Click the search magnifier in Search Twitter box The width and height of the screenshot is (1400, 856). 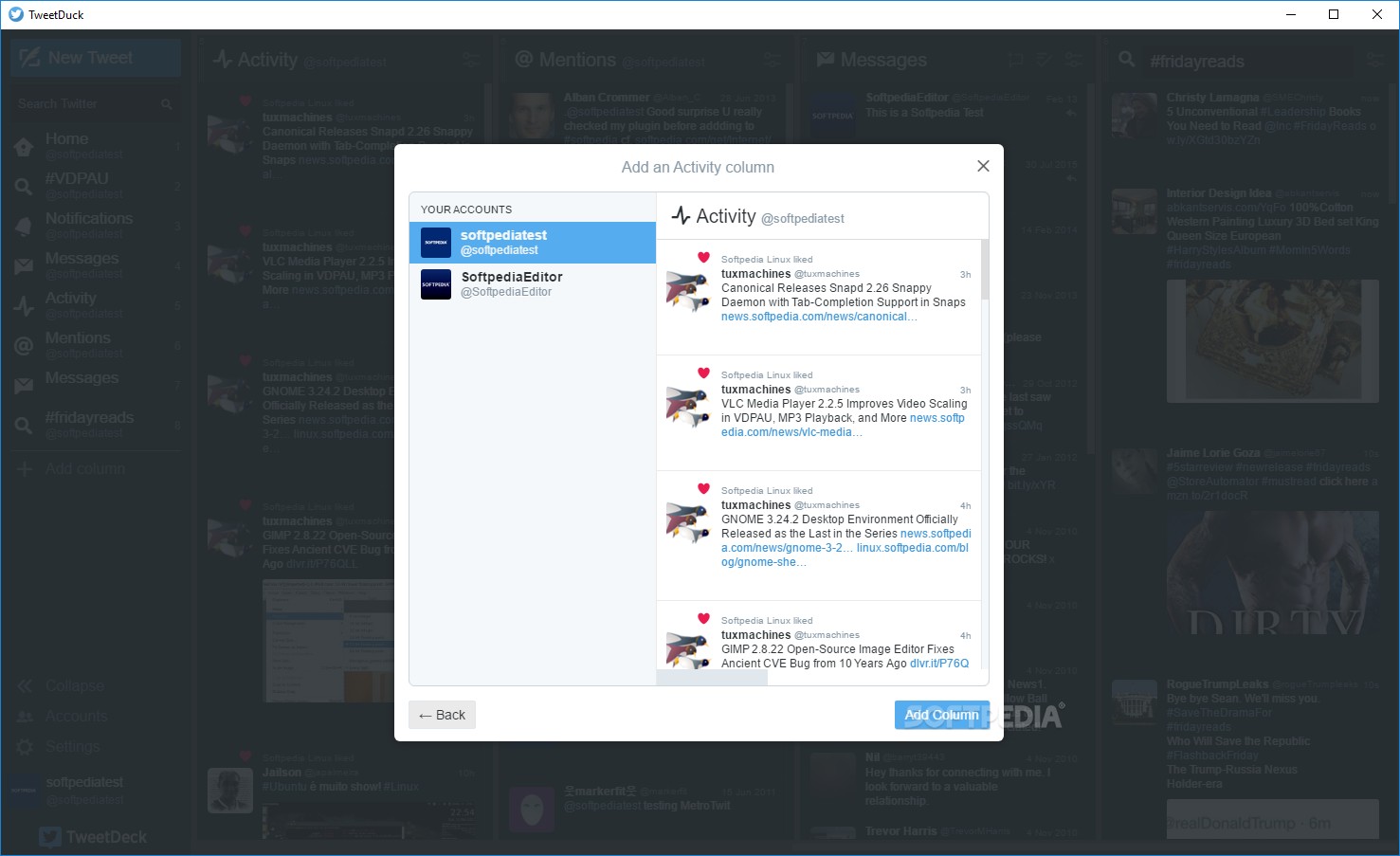tap(167, 103)
